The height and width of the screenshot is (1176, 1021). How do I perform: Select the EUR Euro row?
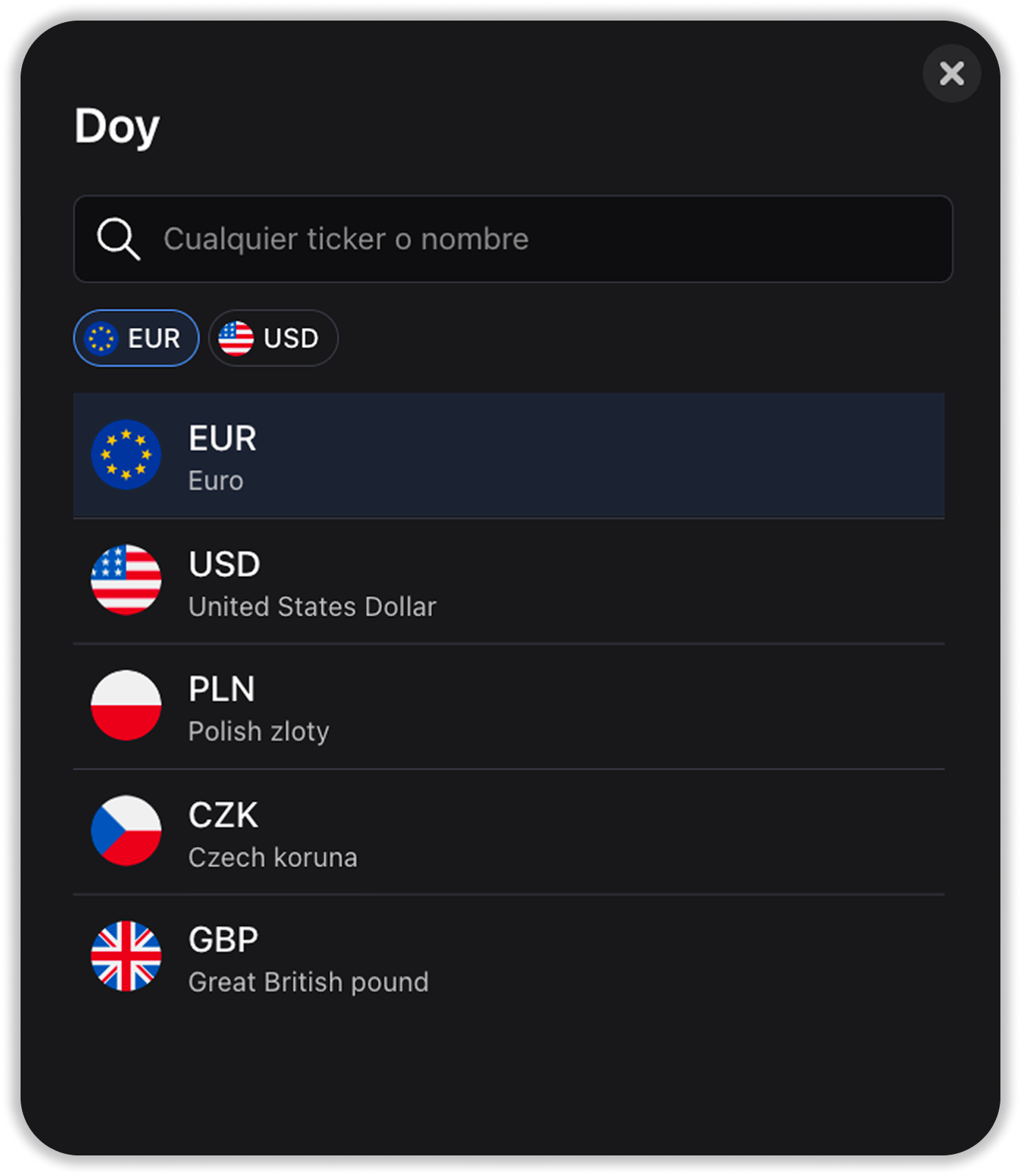tap(509, 456)
